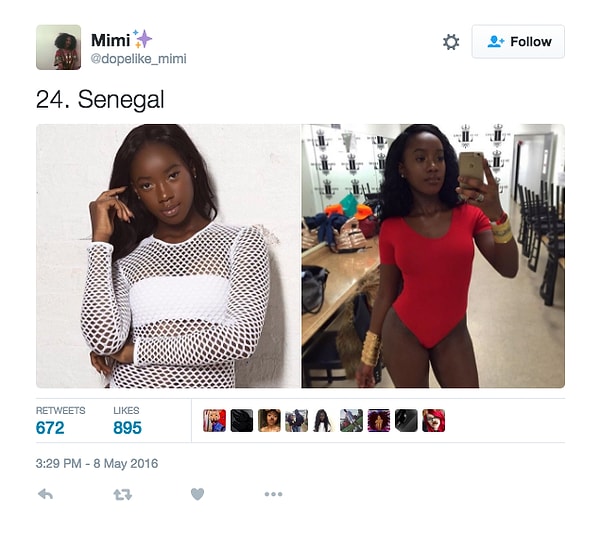The image size is (600, 533).
Task: Open the left photo in white mesh top
Action: point(168,256)
